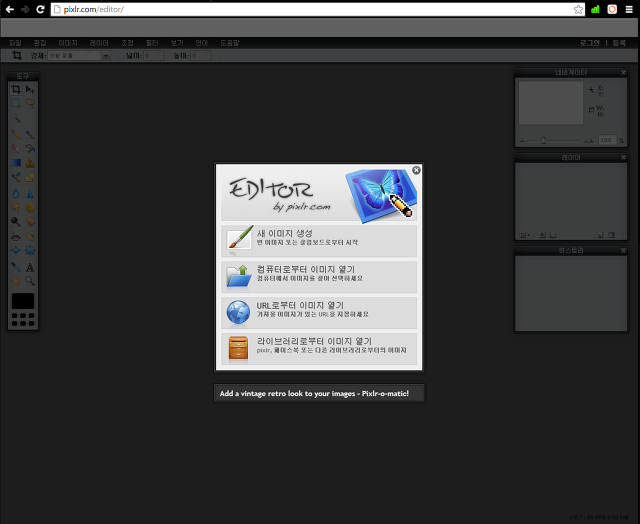
Task: Click the crop height (높이) input field
Action: point(201,56)
